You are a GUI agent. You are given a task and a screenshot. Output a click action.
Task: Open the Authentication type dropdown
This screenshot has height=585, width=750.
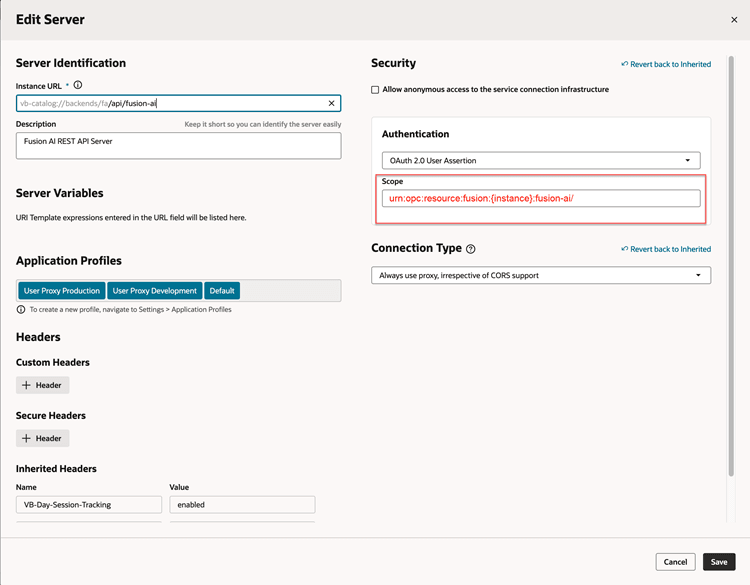click(540, 160)
